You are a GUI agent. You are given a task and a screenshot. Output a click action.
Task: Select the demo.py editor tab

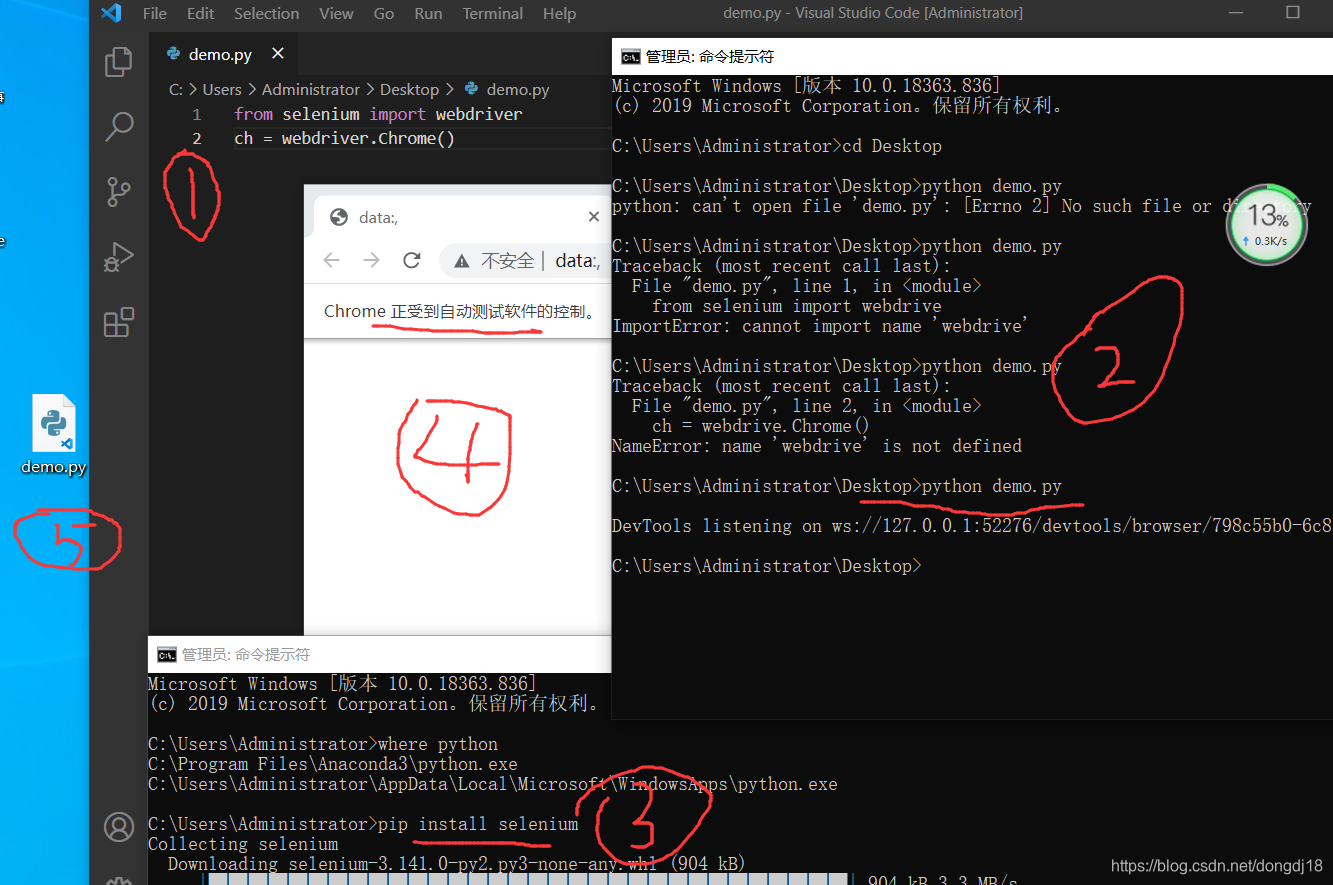coord(223,54)
